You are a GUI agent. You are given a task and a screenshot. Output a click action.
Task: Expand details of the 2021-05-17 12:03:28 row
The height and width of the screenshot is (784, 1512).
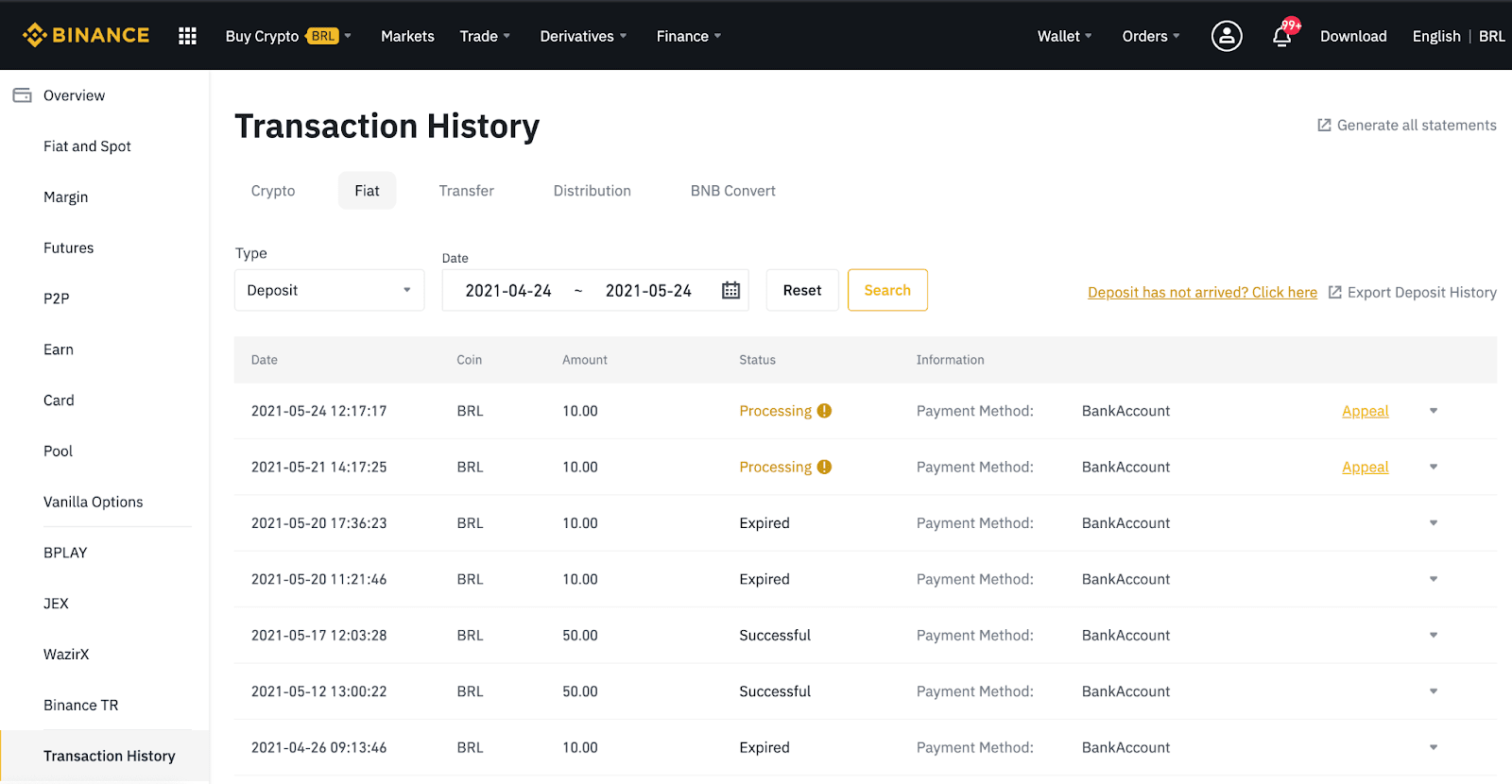(x=1434, y=635)
